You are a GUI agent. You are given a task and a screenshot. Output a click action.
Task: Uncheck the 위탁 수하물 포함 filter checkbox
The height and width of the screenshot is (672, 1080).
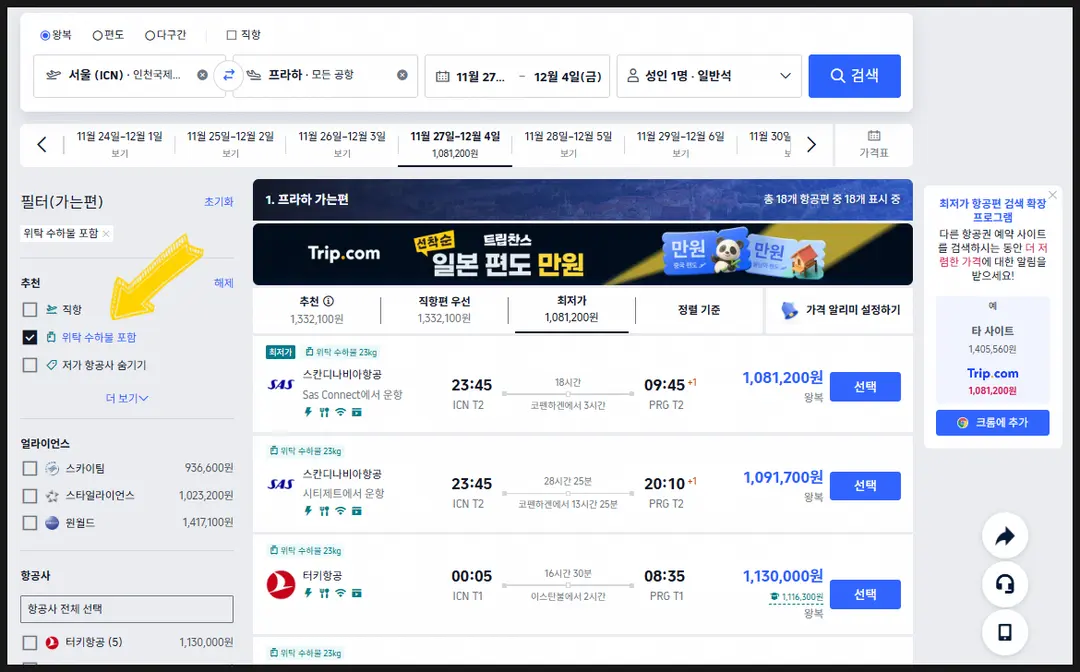pyautogui.click(x=30, y=337)
